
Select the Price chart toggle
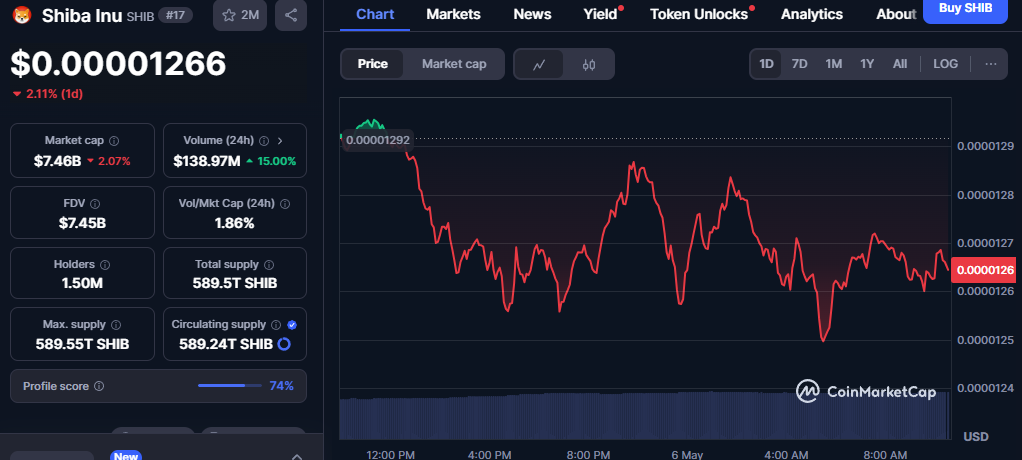tap(372, 64)
